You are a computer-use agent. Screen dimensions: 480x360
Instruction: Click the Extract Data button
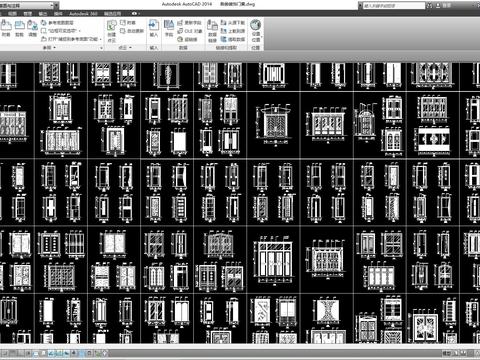tap(233, 39)
